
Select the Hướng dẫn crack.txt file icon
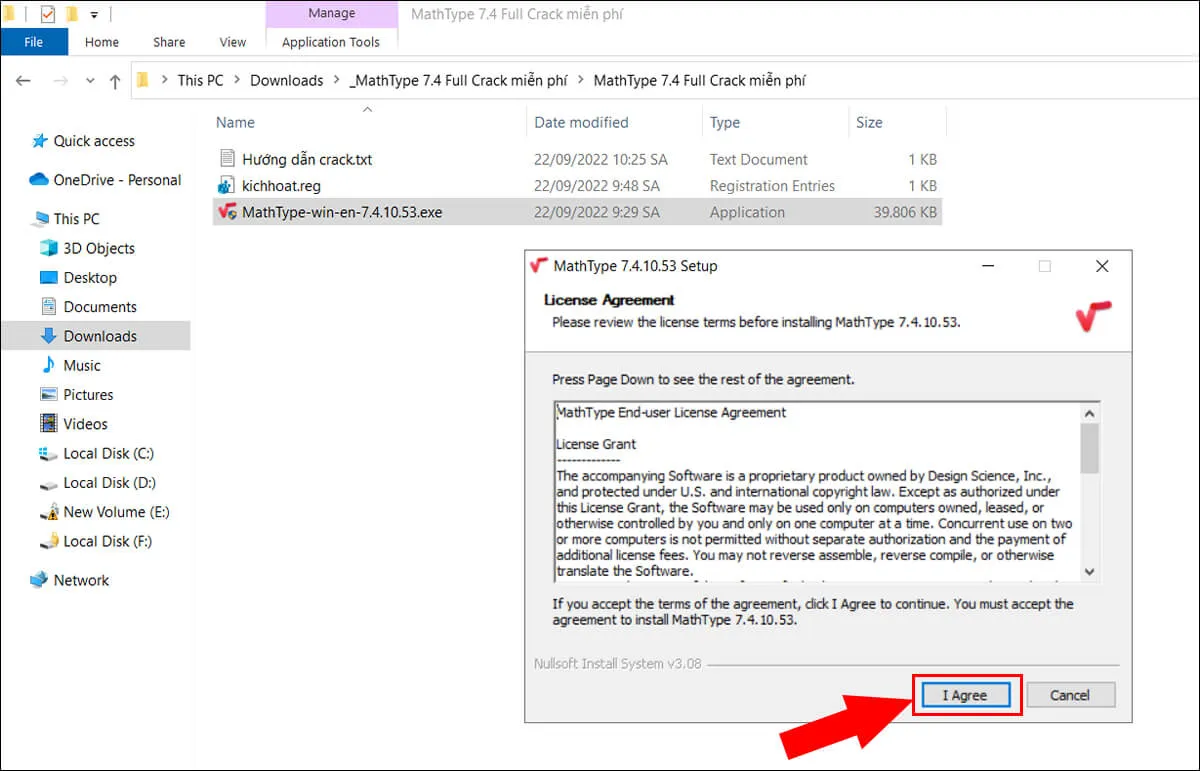226,159
